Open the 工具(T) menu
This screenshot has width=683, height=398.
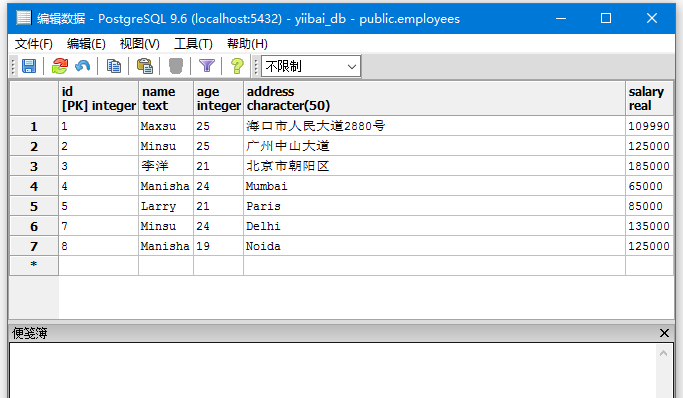coord(193,44)
